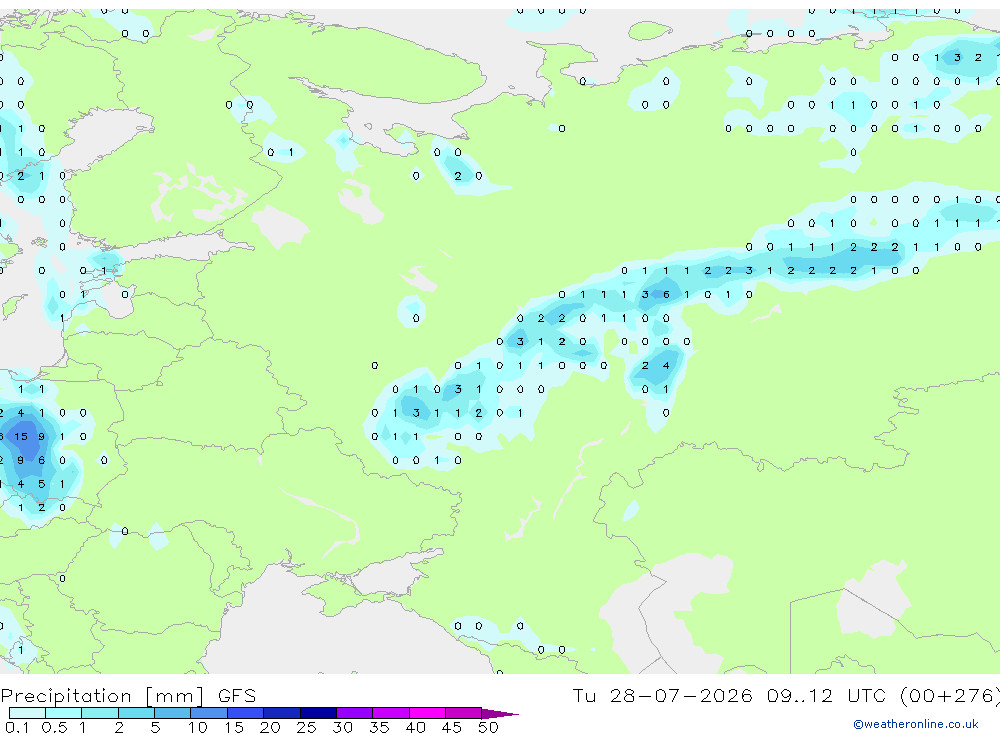Click the arrow tip above 50 mm legend
This screenshot has height=733, width=1000.
click(x=500, y=714)
